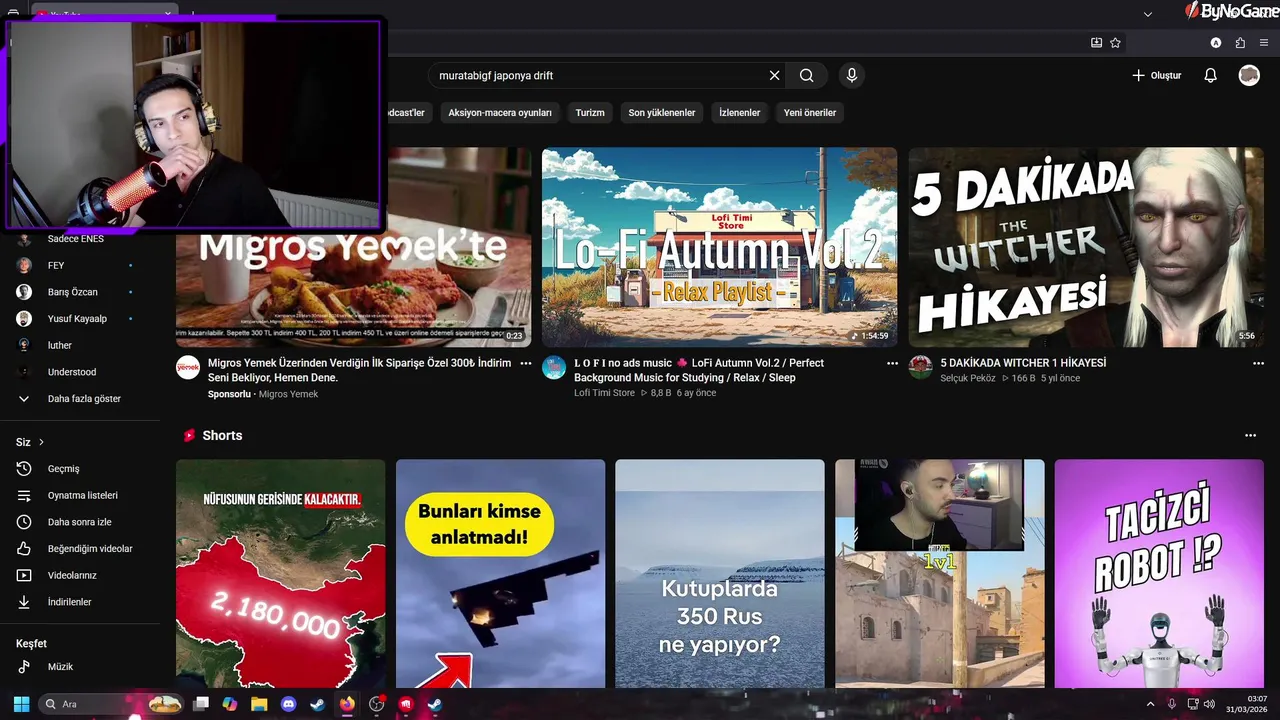Click the Lofi Timi Store channel avatar
Screen dimensions: 1280x720
[554, 367]
